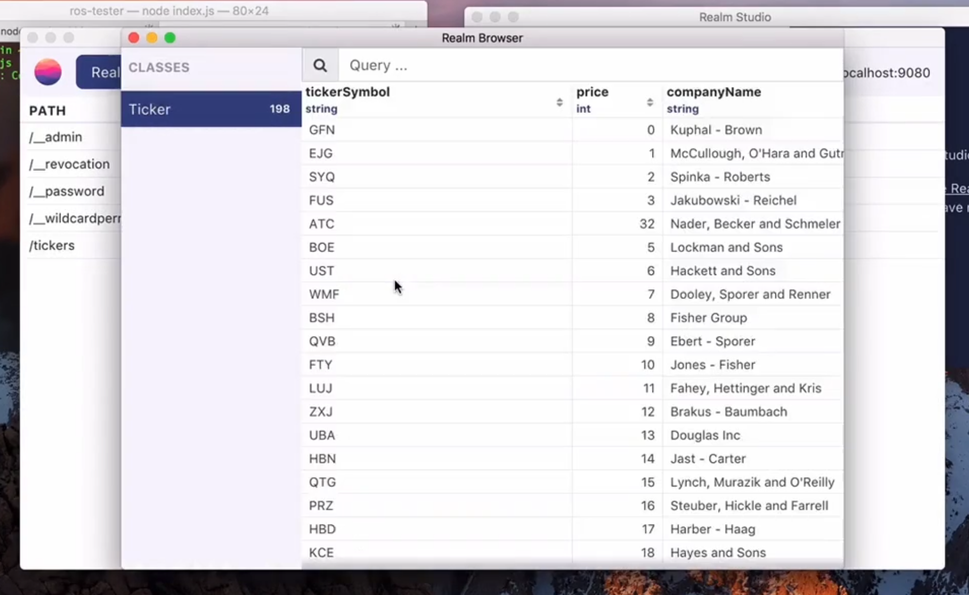Bring the Realm Studio window forward

tap(734, 17)
